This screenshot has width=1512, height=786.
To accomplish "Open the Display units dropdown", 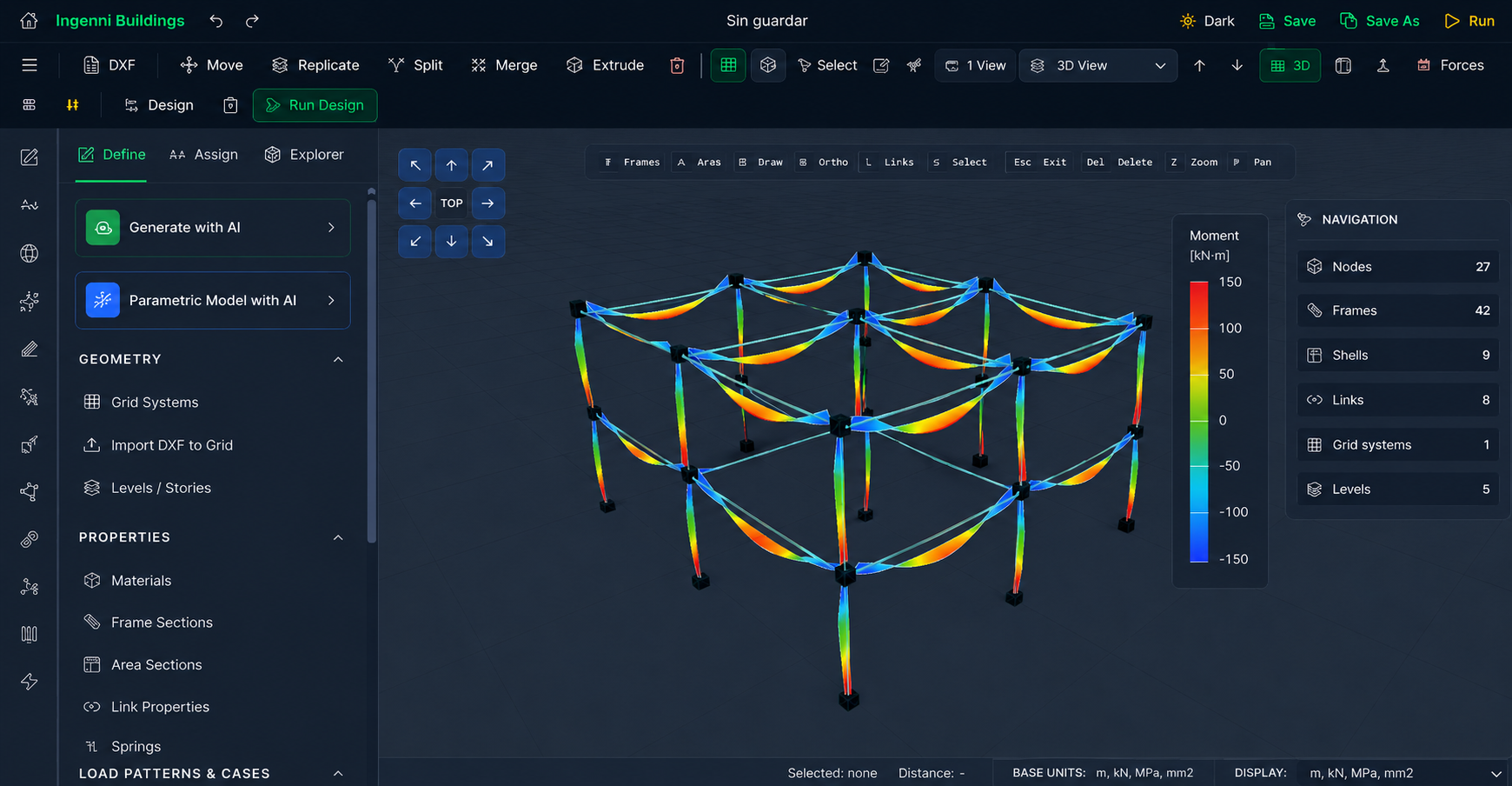I will click(1403, 773).
